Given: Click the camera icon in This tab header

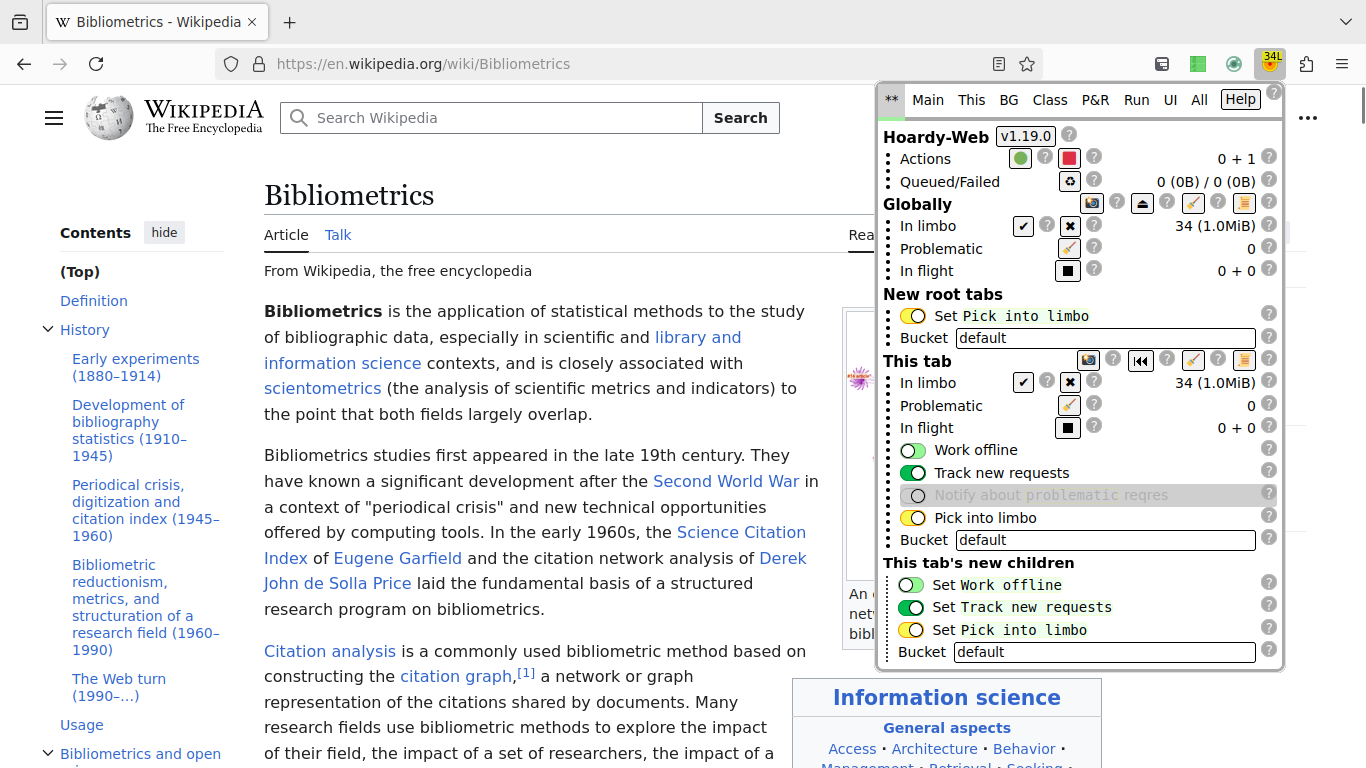Looking at the screenshot, I should (x=1089, y=360).
